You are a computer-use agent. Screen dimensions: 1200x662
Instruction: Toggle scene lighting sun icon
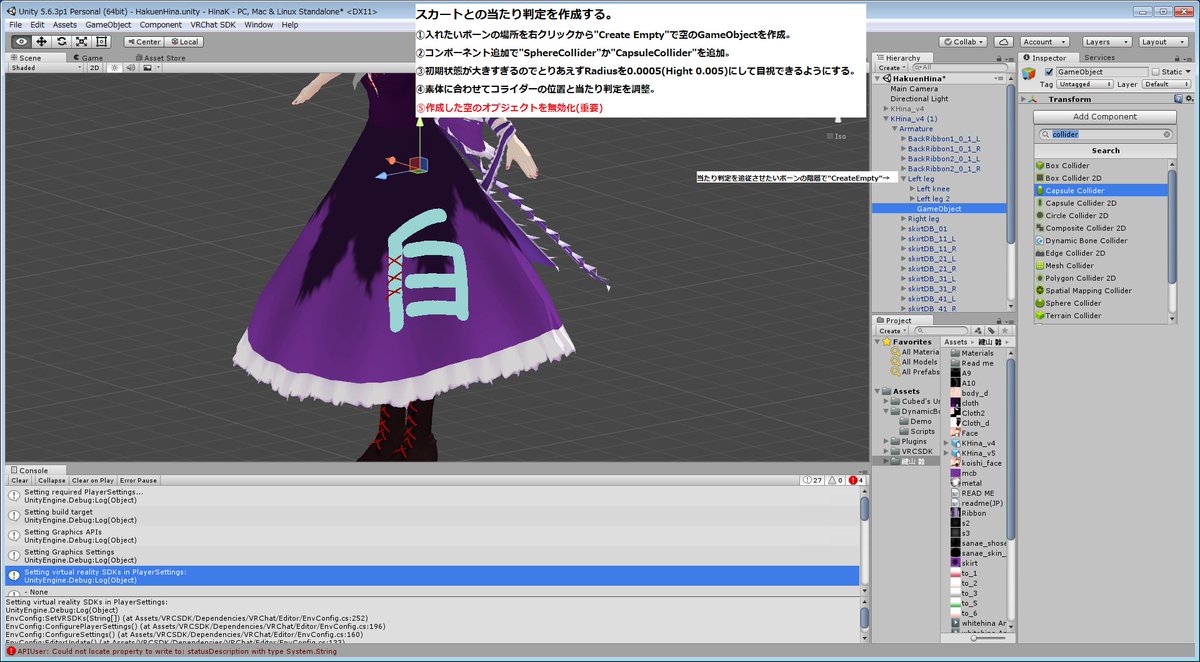tap(113, 68)
